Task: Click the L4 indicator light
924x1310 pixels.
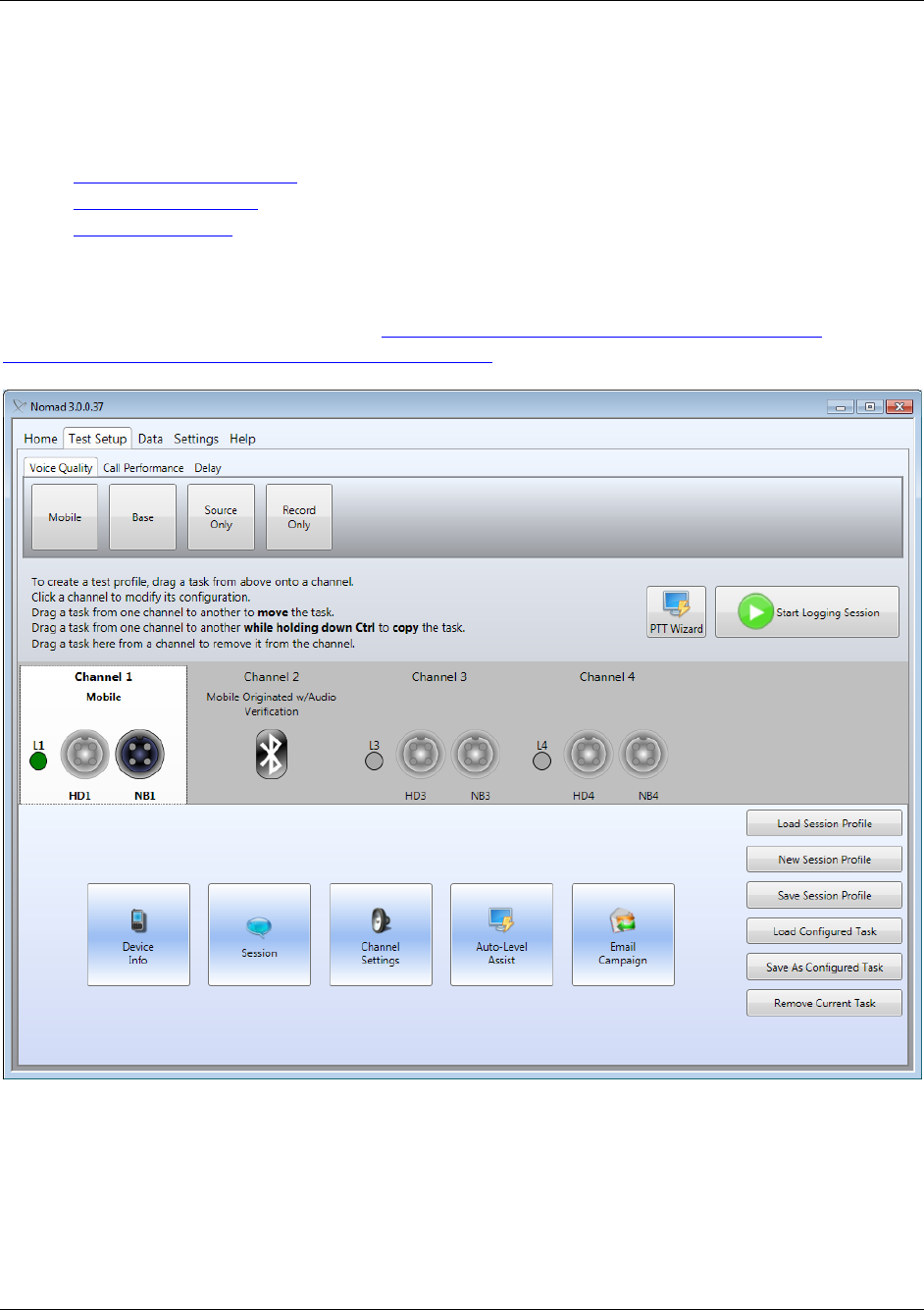Action: (x=541, y=760)
